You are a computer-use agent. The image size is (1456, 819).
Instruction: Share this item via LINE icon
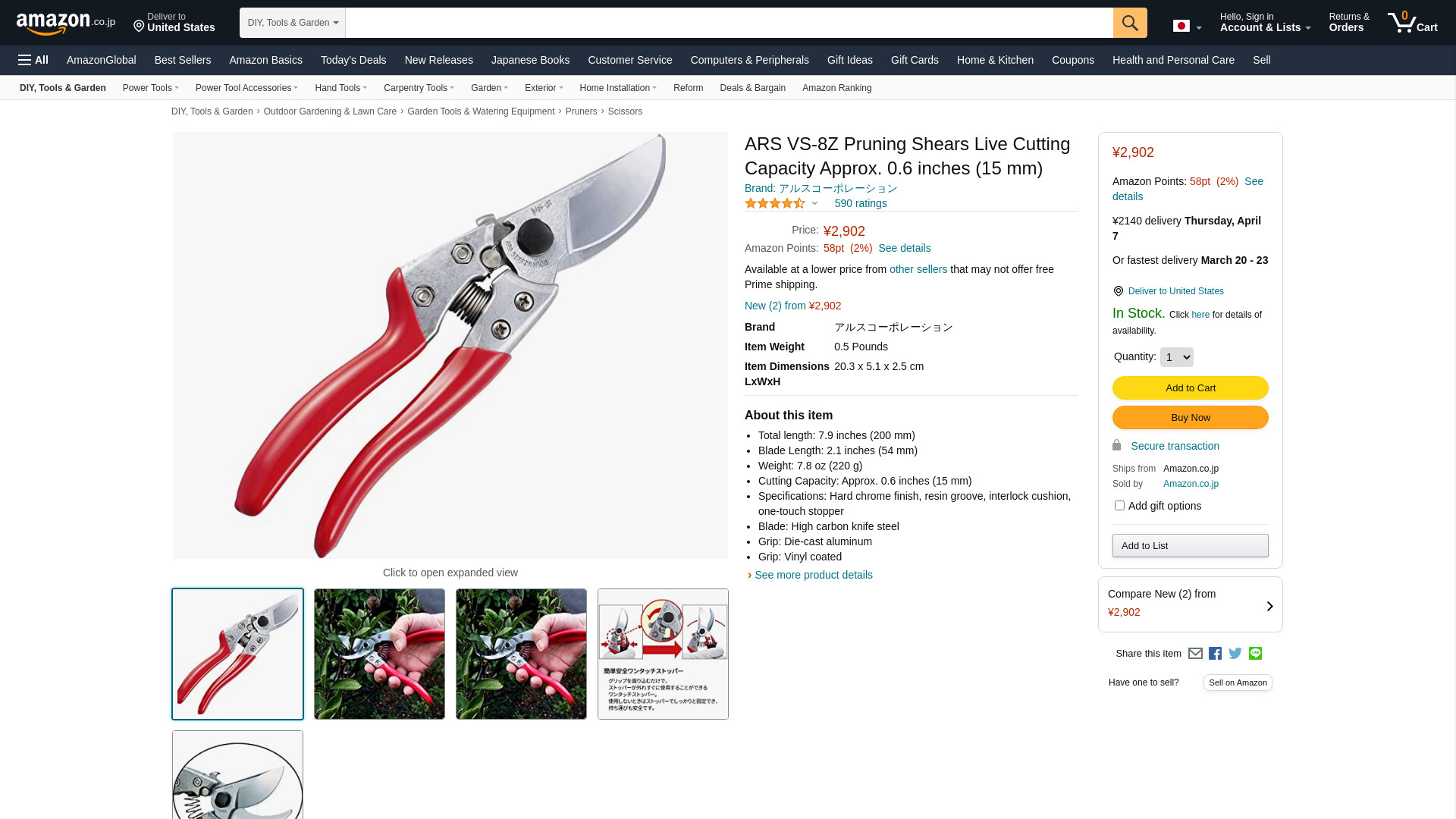(1255, 654)
